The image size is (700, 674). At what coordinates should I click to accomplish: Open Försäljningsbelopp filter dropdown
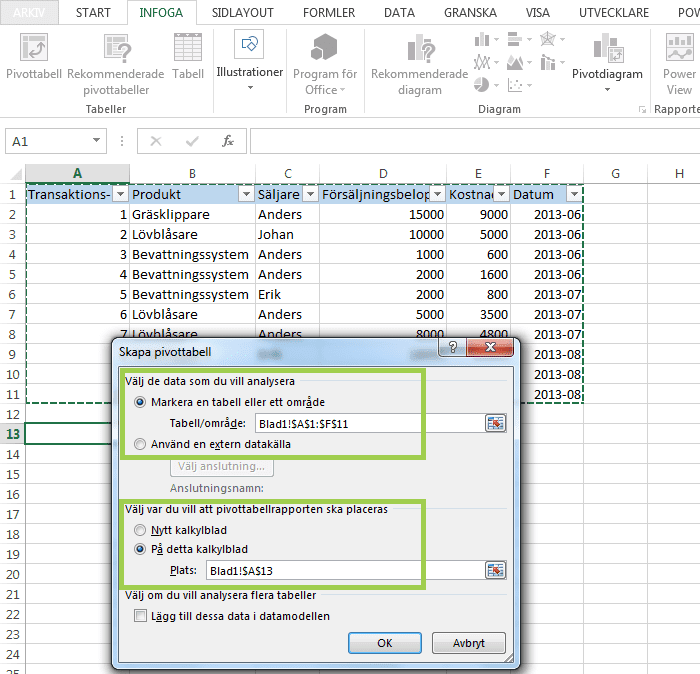(438, 194)
